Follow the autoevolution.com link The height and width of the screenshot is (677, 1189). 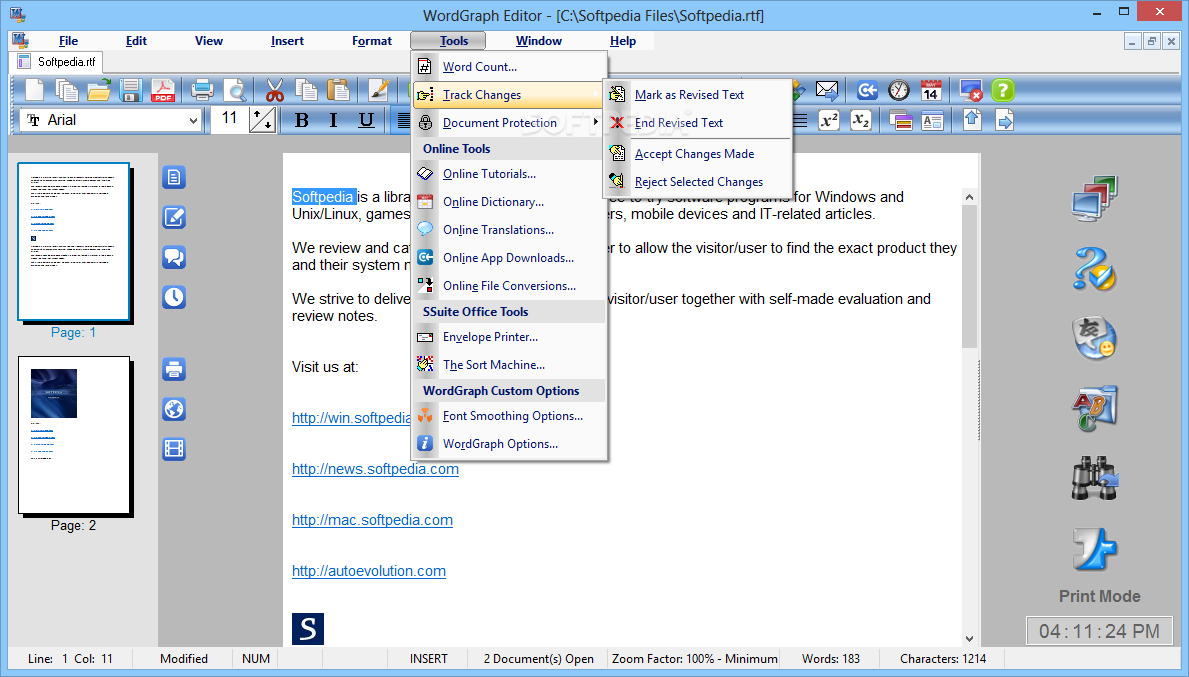pos(369,571)
